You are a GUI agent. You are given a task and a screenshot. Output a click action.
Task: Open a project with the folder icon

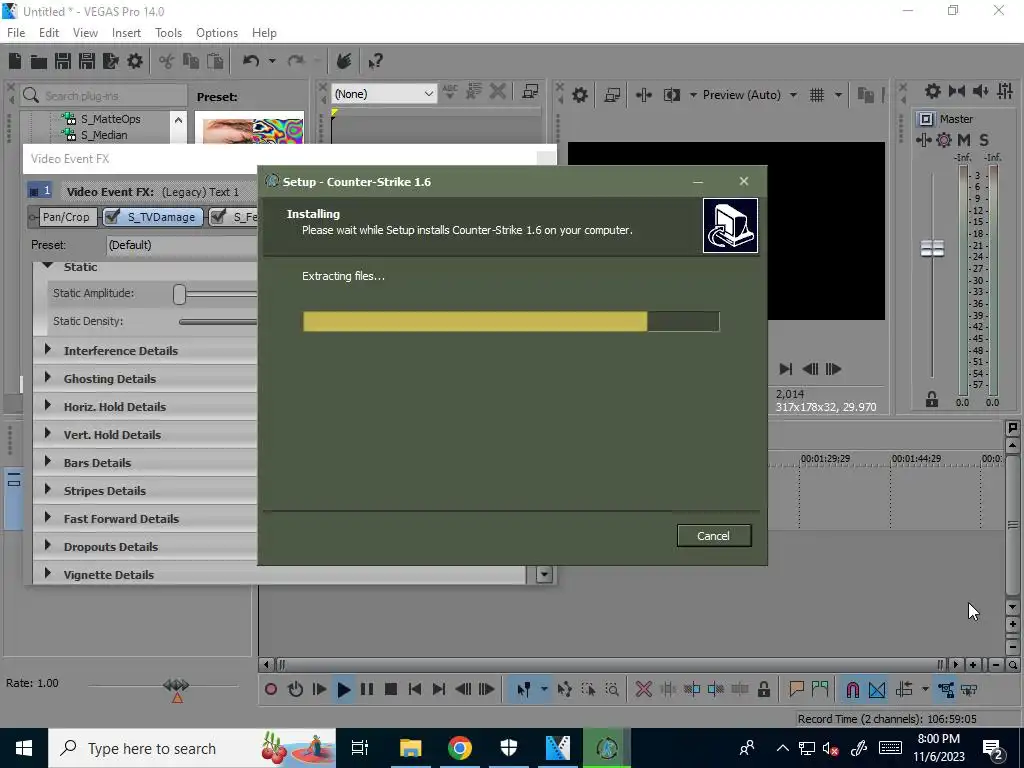click(39, 61)
